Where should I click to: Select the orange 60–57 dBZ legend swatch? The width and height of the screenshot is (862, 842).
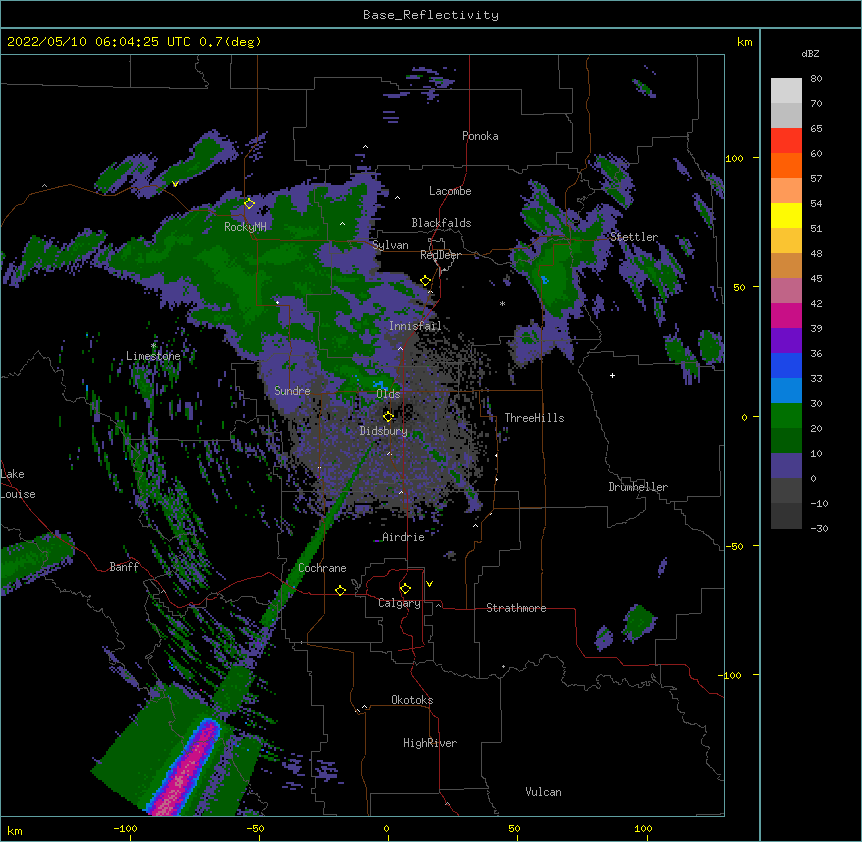point(786,166)
